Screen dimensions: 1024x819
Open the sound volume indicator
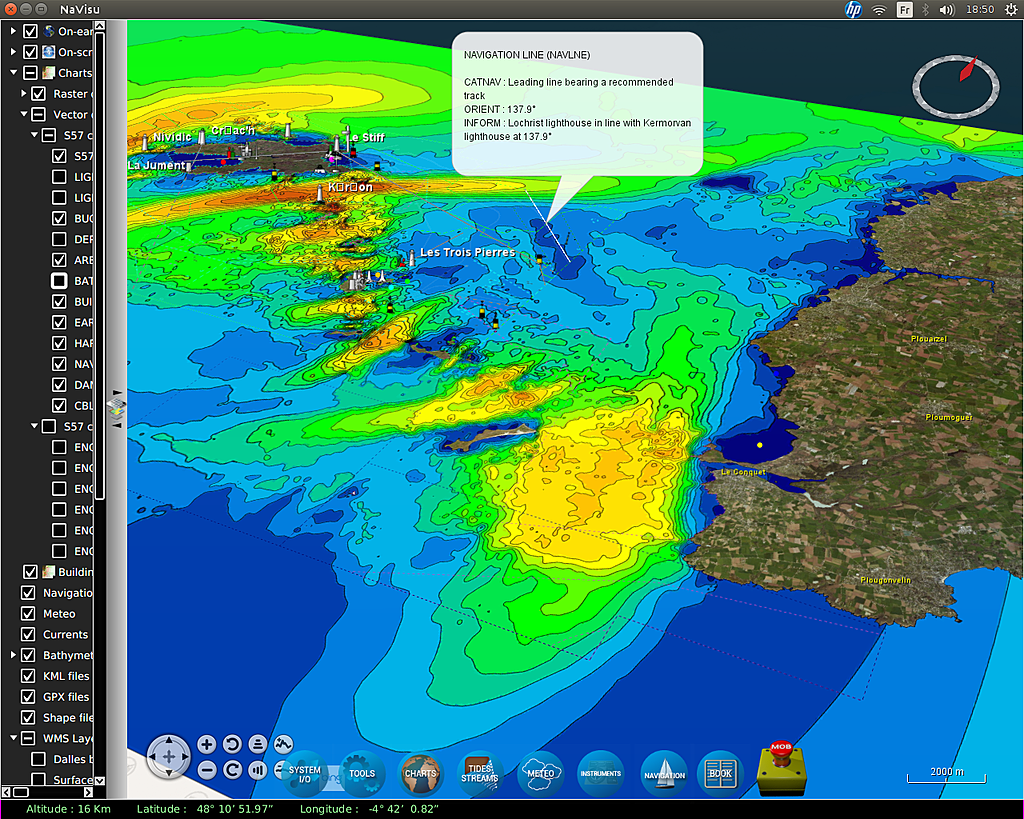coord(947,10)
